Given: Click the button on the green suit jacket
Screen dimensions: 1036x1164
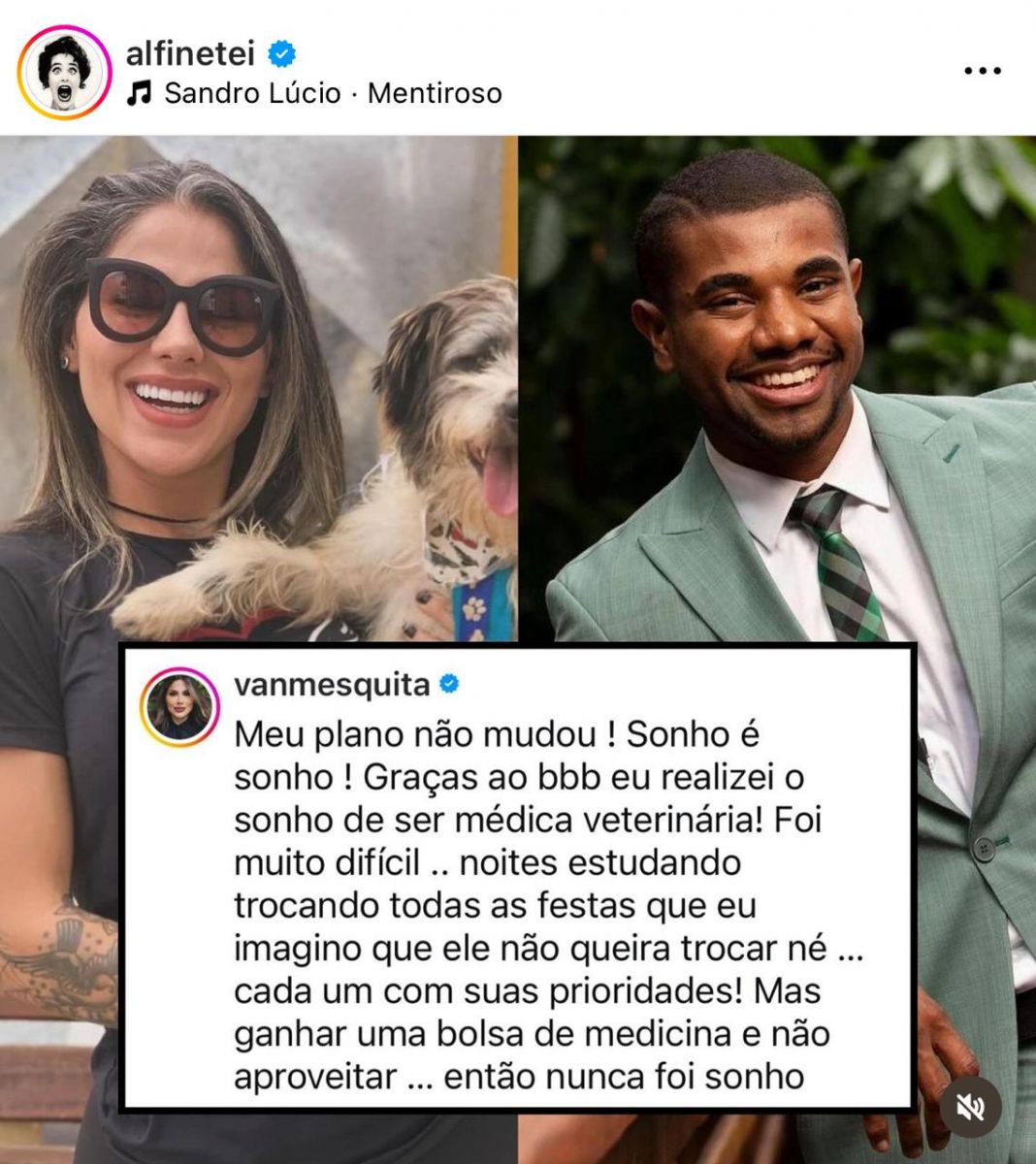Looking at the screenshot, I should click(x=985, y=849).
